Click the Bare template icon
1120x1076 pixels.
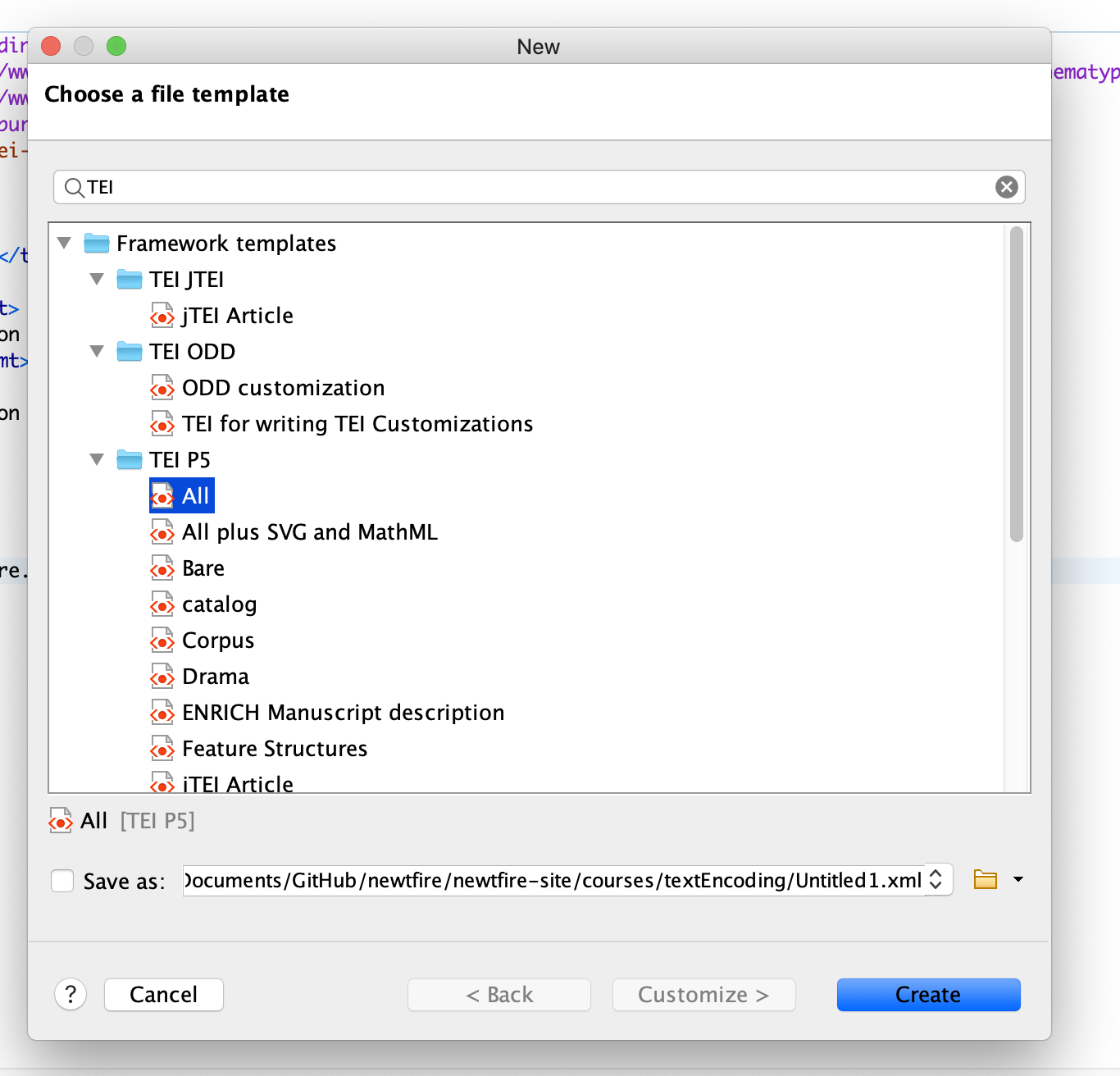162,568
